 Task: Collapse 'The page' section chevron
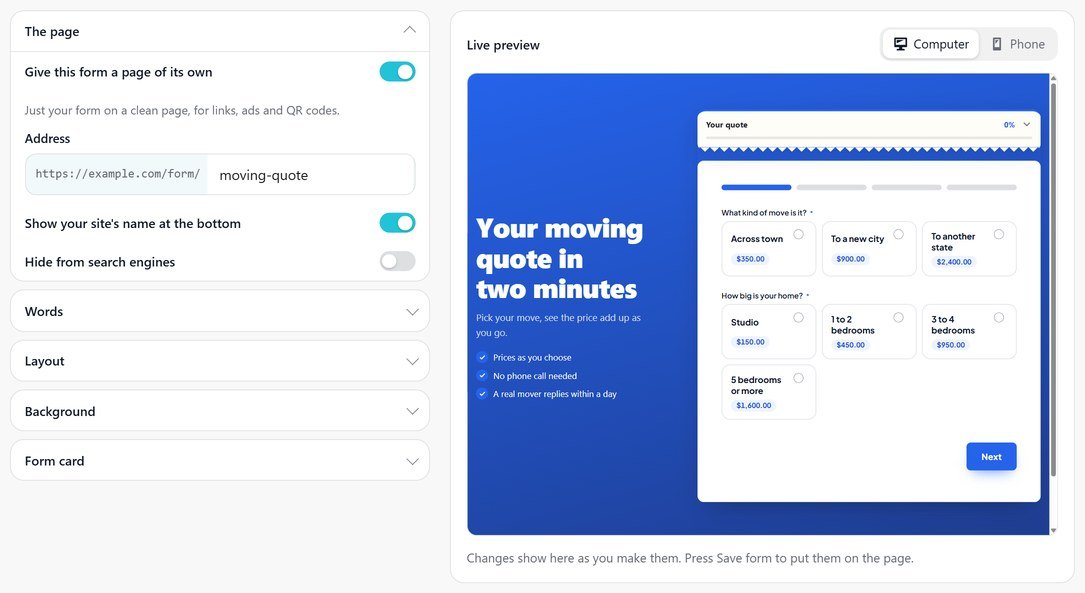point(410,30)
